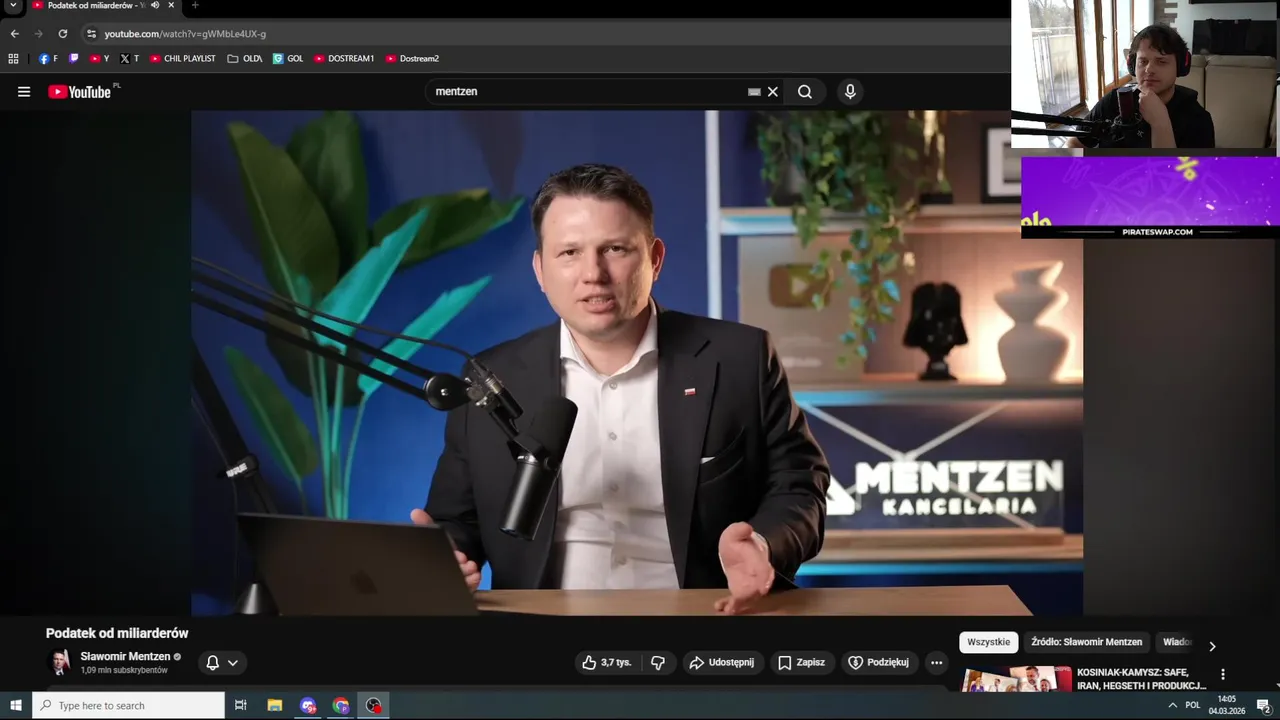Viewport: 1280px width, 720px height.
Task: Open the Sławomir Mentzen channel name link
Action: 125,657
